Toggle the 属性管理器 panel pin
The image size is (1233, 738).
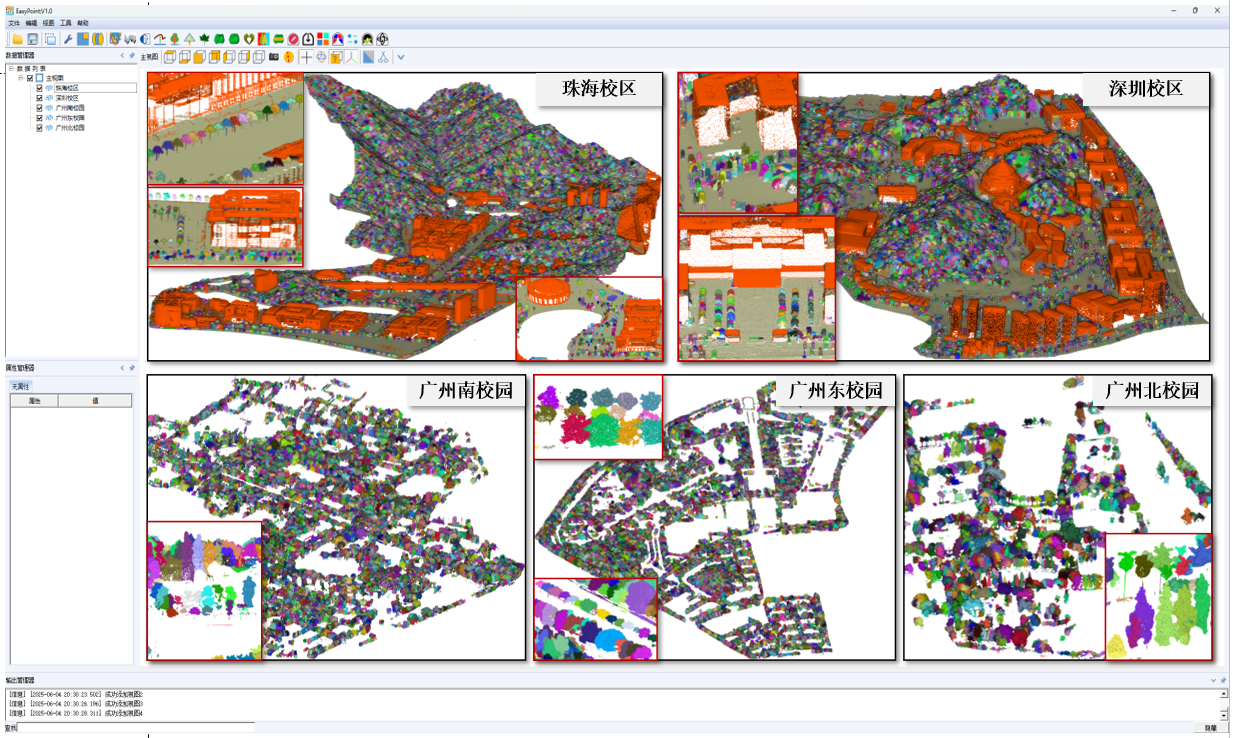(131, 368)
